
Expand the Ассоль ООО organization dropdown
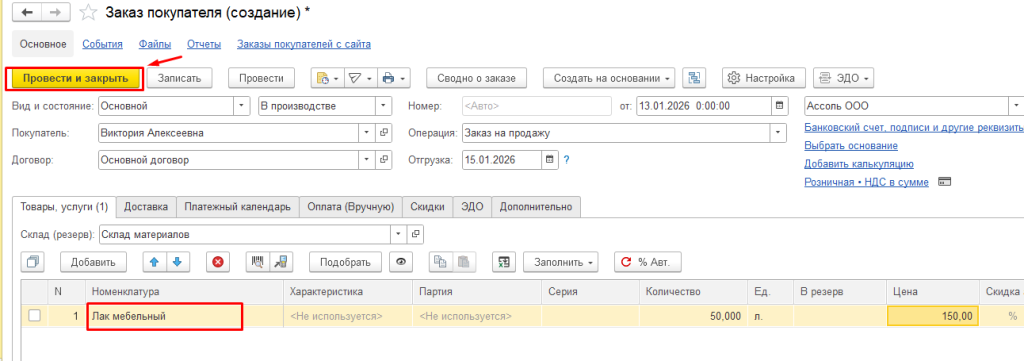pyautogui.click(x=1016, y=106)
